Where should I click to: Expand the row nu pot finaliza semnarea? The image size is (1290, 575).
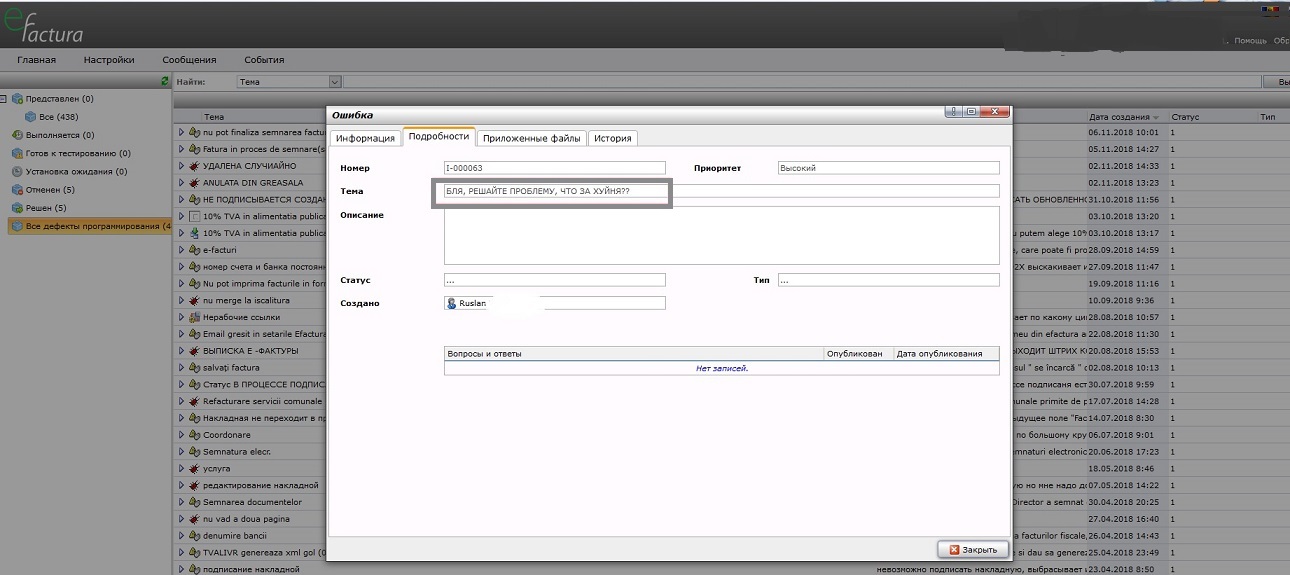tap(182, 132)
